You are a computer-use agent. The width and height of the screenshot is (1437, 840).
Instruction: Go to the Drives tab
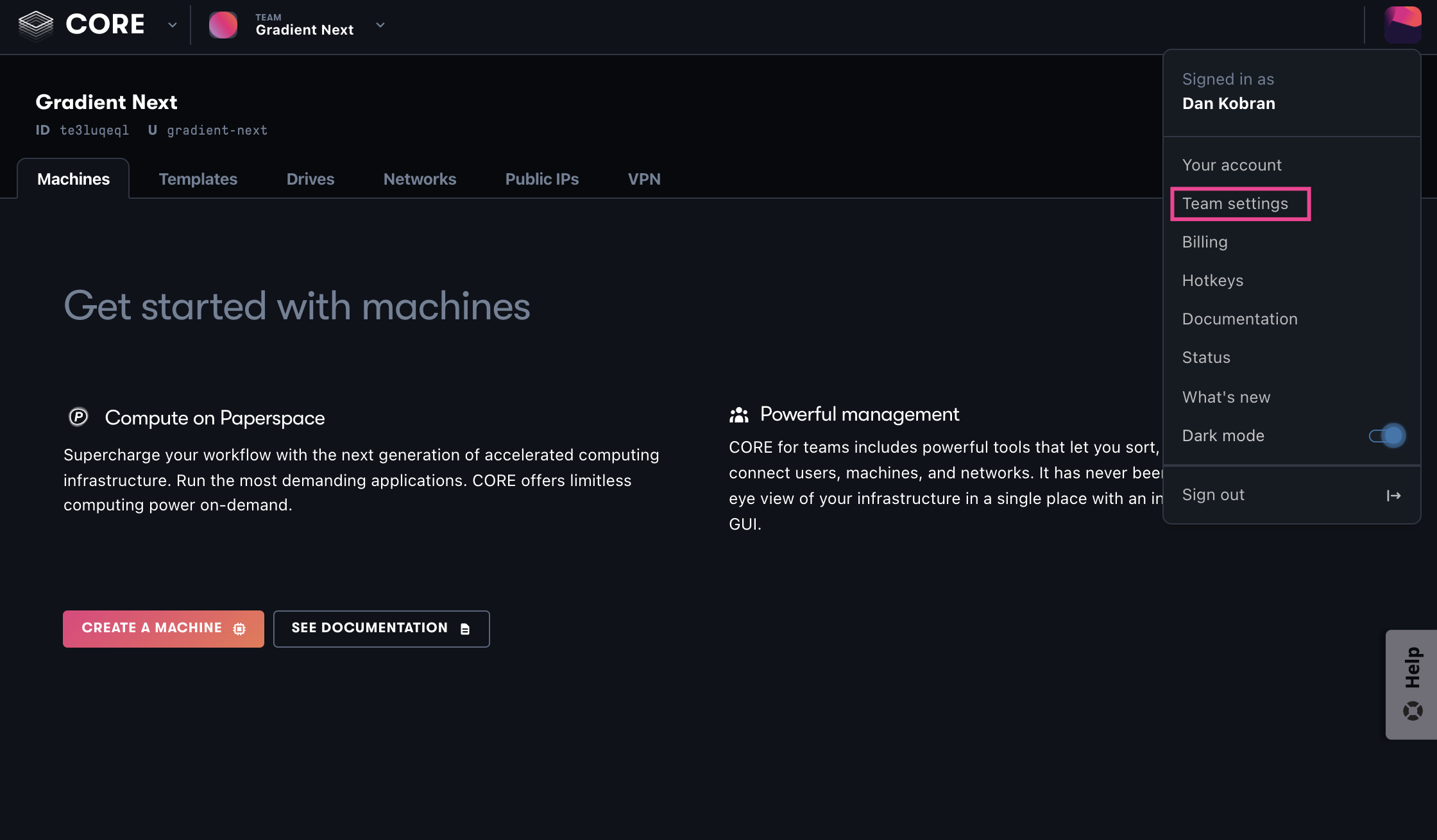310,179
